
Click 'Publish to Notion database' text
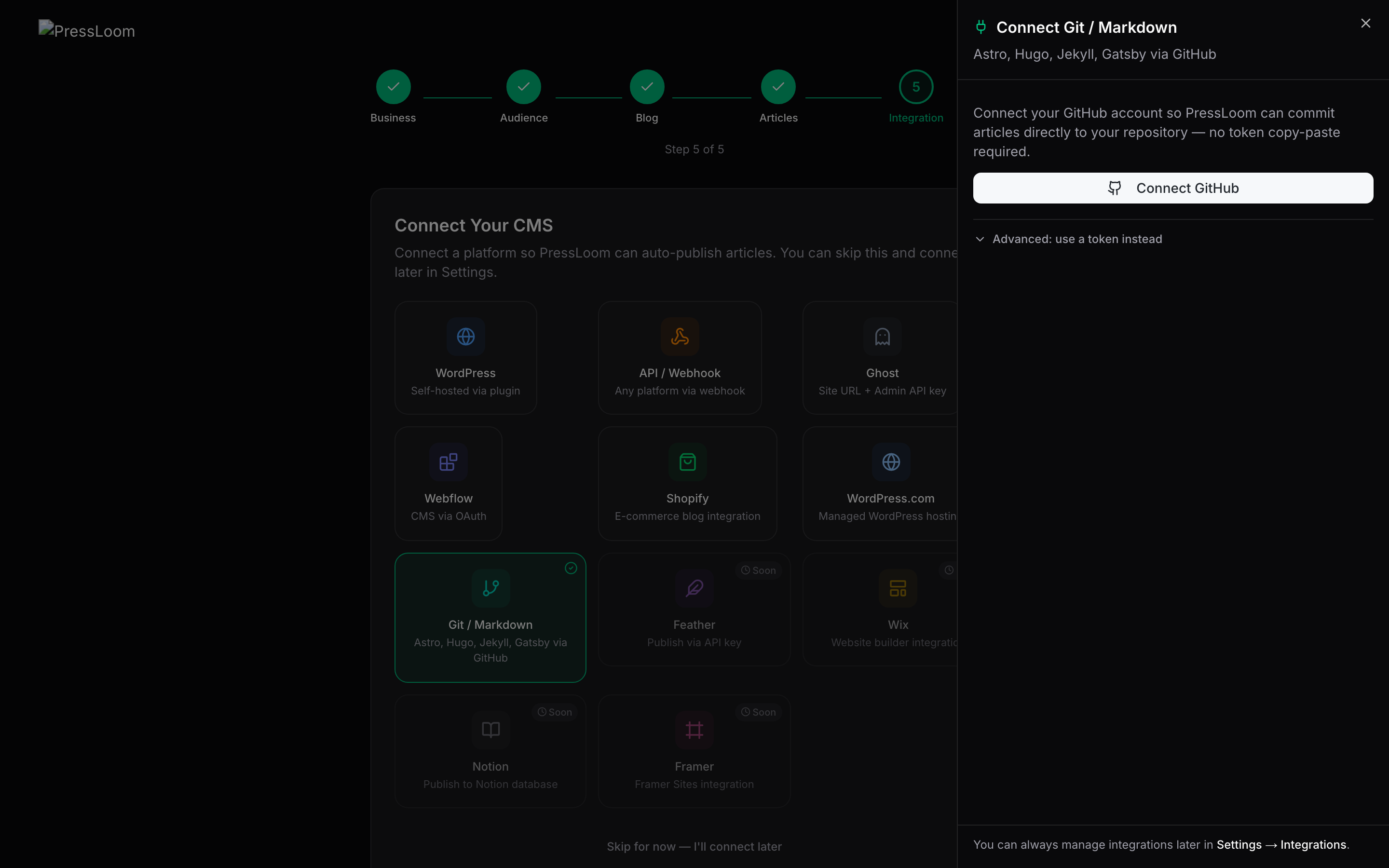(x=491, y=784)
